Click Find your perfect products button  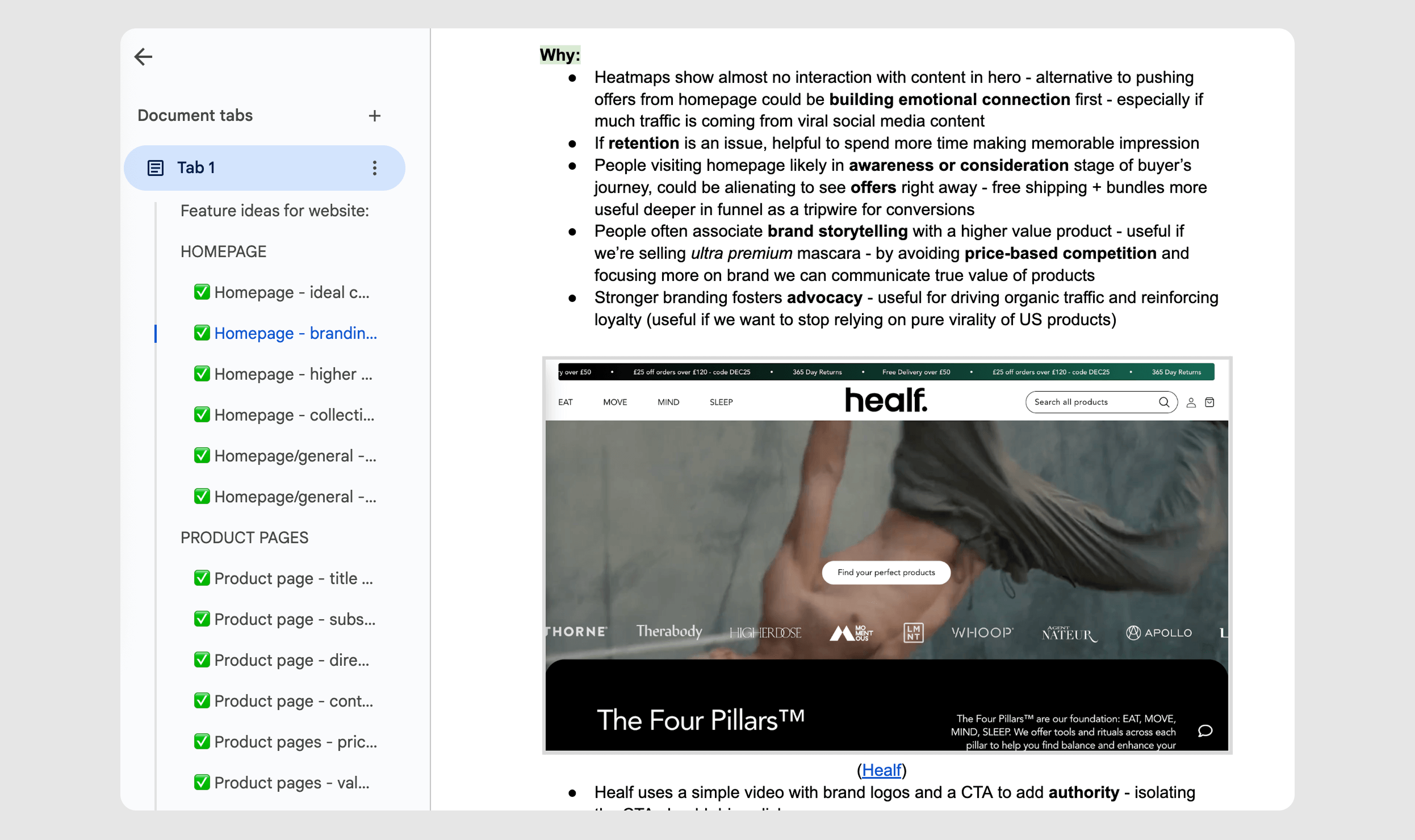click(886, 572)
